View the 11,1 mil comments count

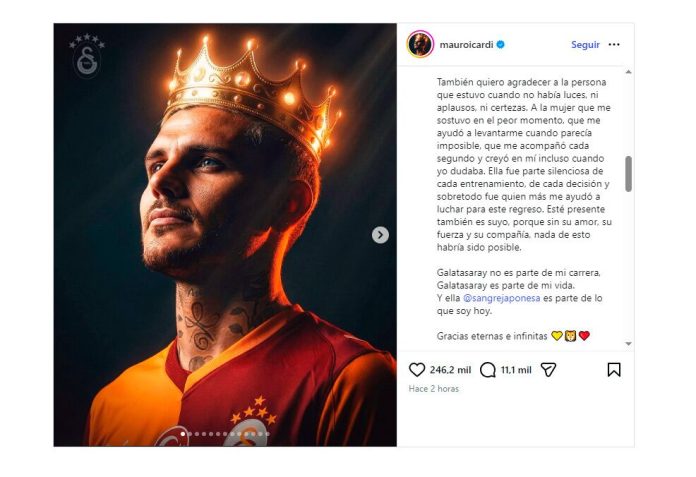point(516,369)
